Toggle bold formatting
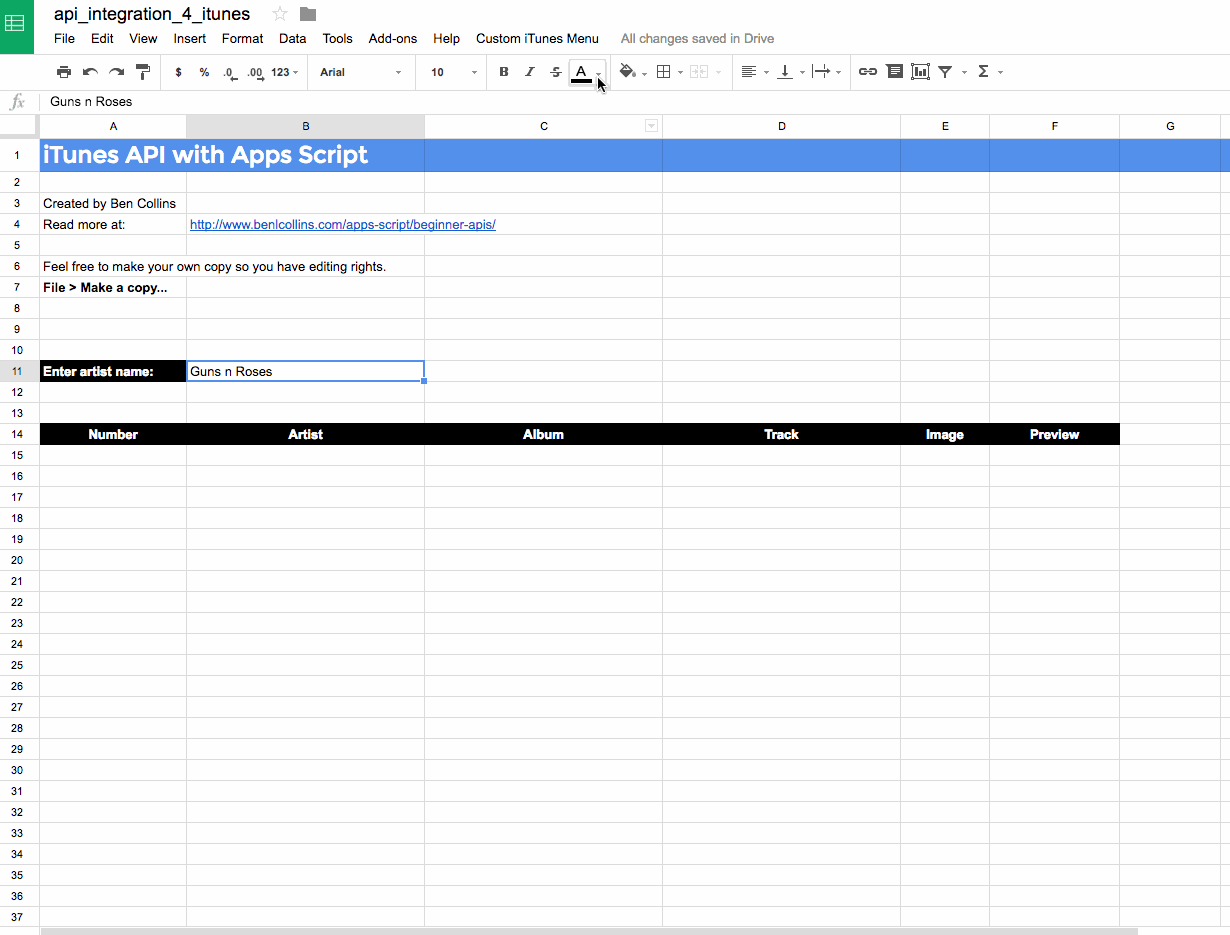Image resolution: width=1230 pixels, height=935 pixels. coord(503,71)
